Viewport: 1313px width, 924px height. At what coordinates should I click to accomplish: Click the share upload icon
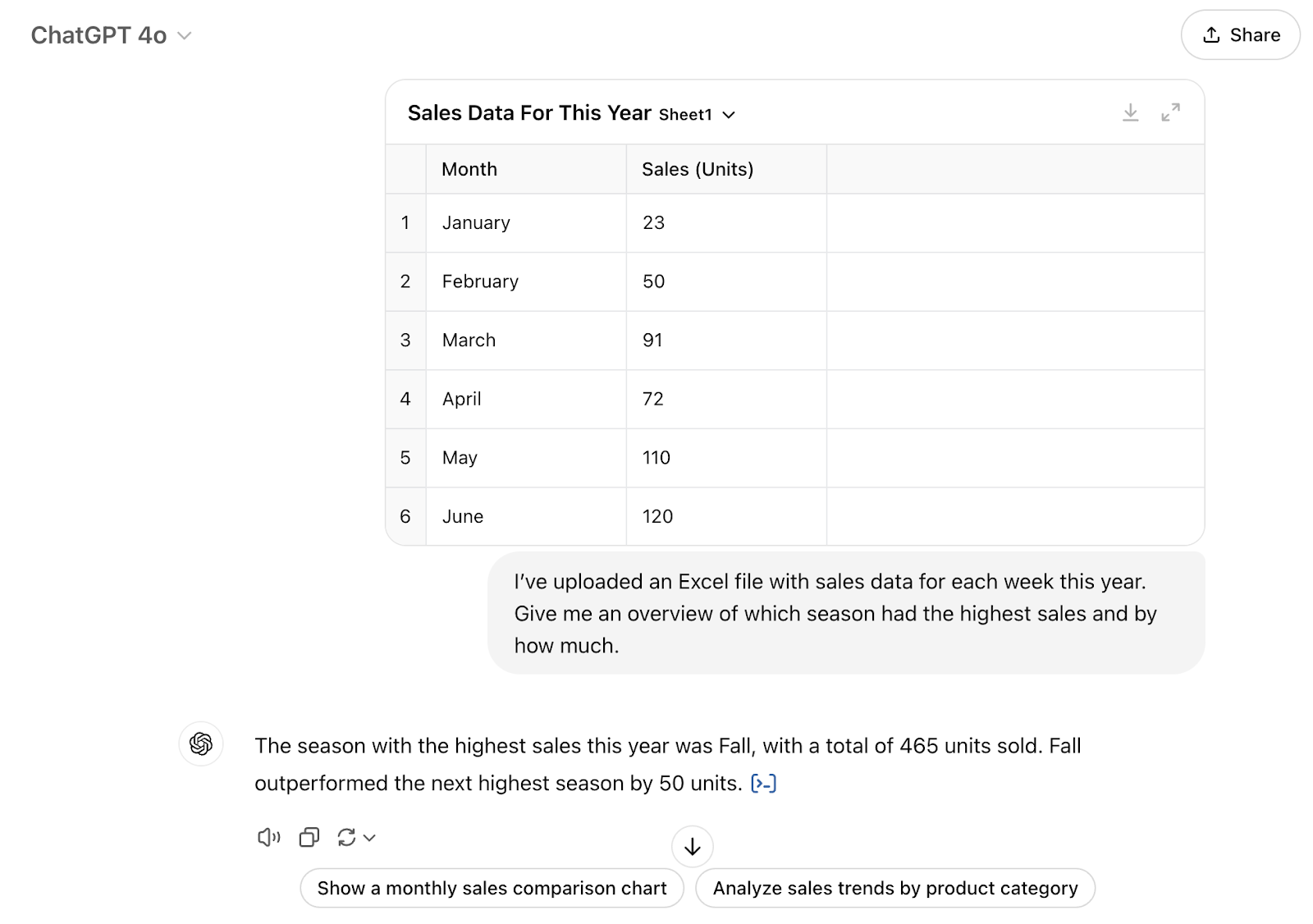point(1211,34)
